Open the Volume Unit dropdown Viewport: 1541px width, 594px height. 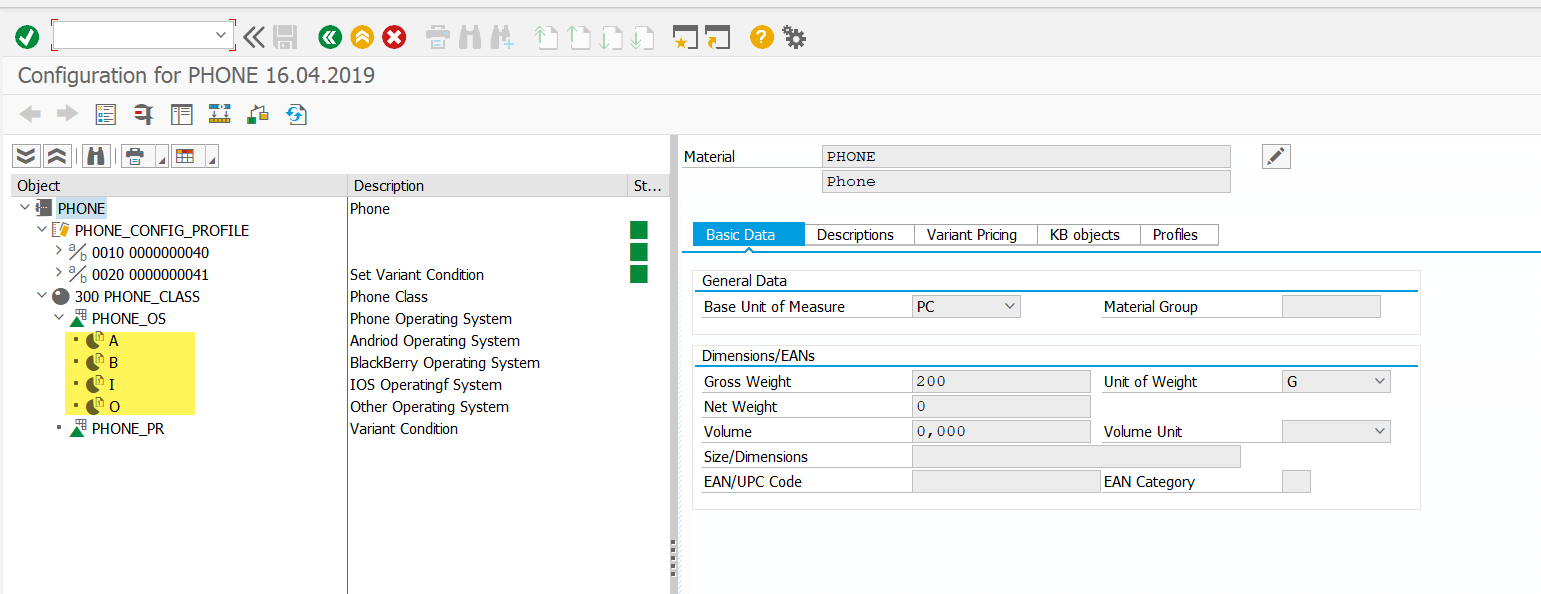[x=1381, y=431]
